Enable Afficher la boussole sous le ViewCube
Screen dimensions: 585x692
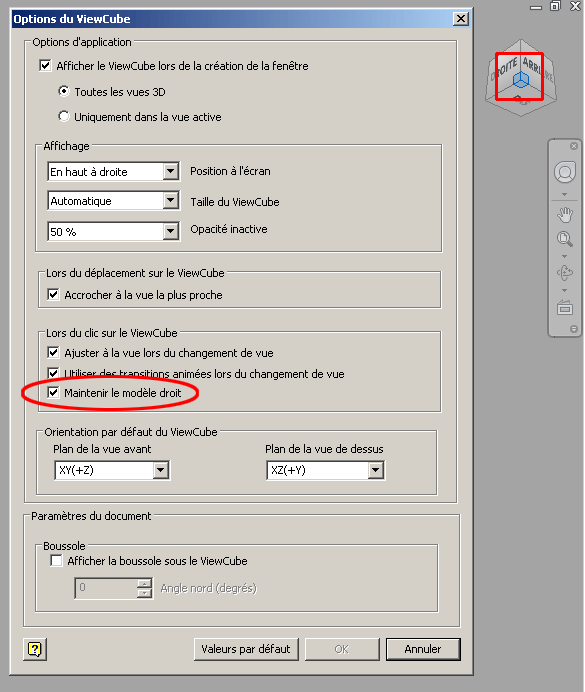(56, 560)
